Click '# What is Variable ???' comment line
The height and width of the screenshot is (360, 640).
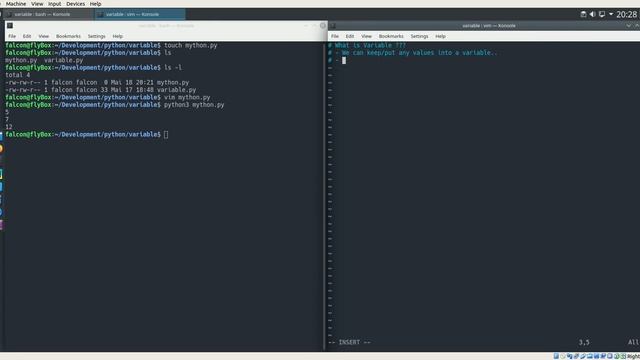point(367,45)
